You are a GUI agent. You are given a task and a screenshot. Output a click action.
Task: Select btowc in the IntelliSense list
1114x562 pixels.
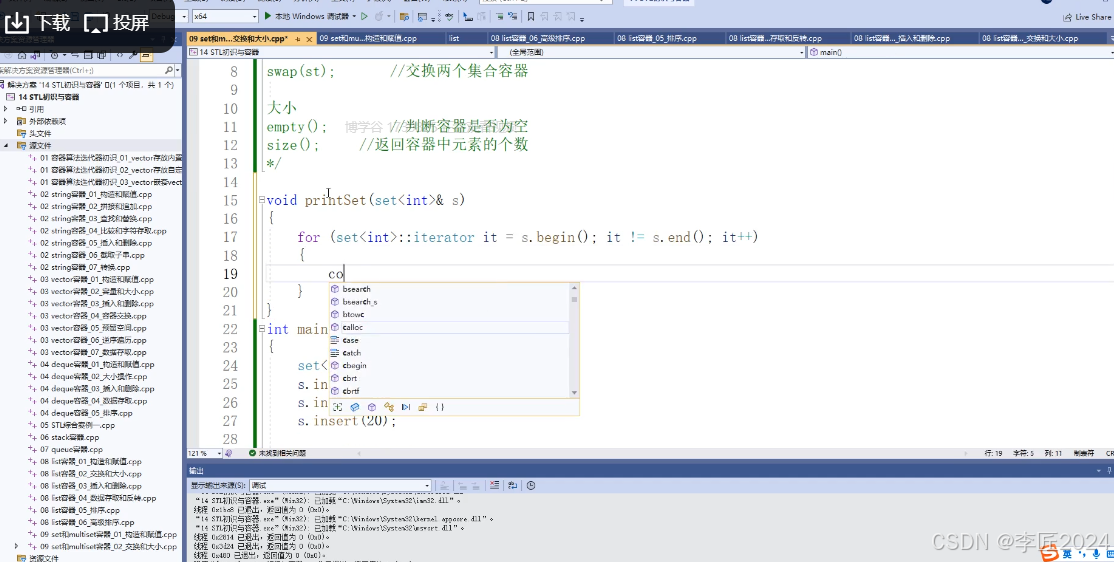[x=449, y=315]
